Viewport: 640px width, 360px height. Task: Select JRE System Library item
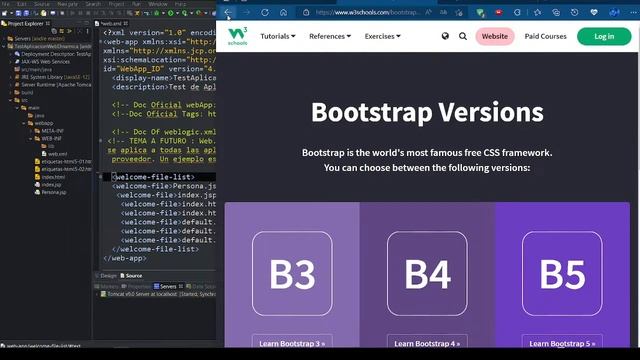[52, 77]
